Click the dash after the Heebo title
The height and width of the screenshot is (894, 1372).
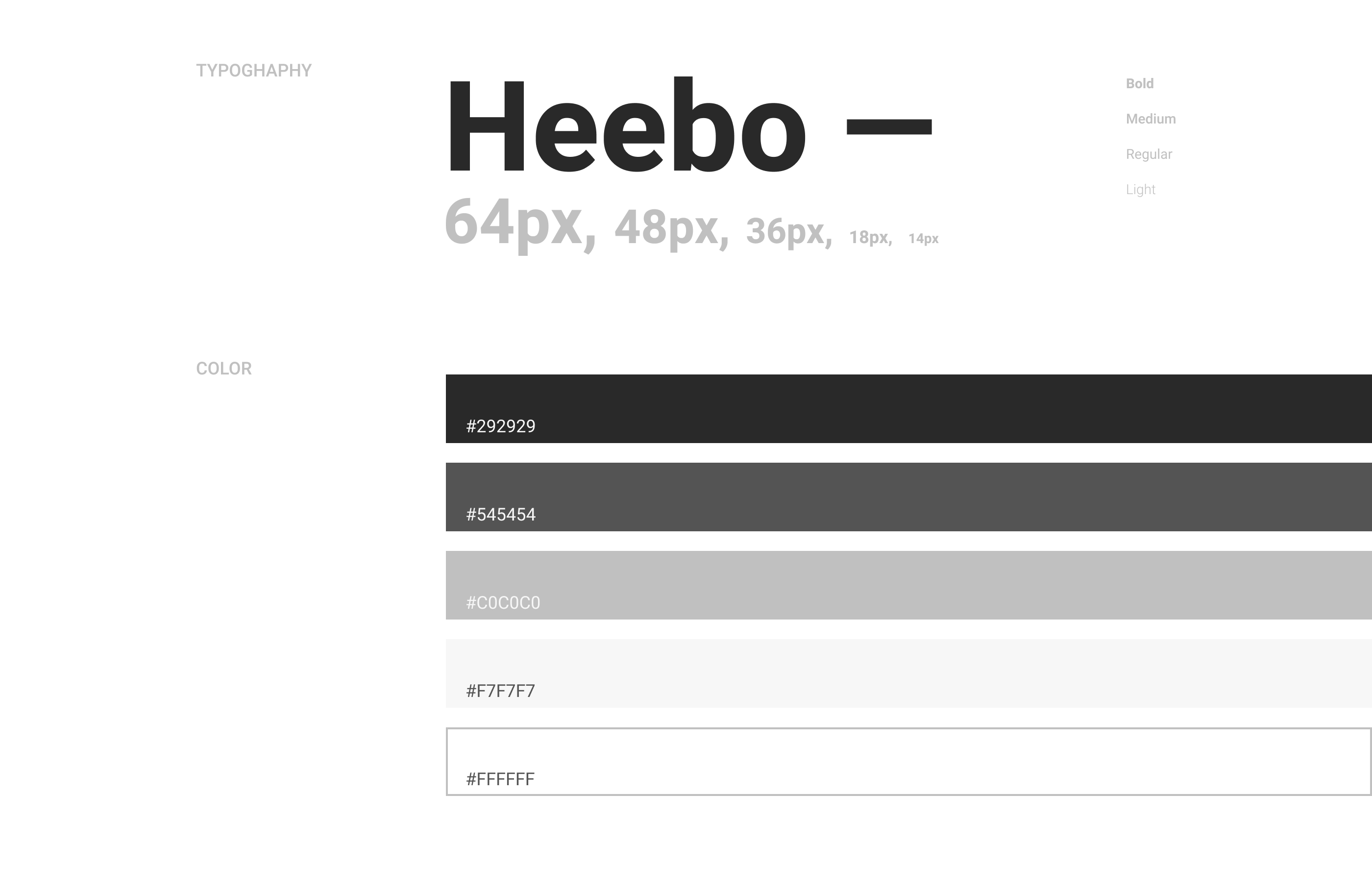[x=889, y=126]
